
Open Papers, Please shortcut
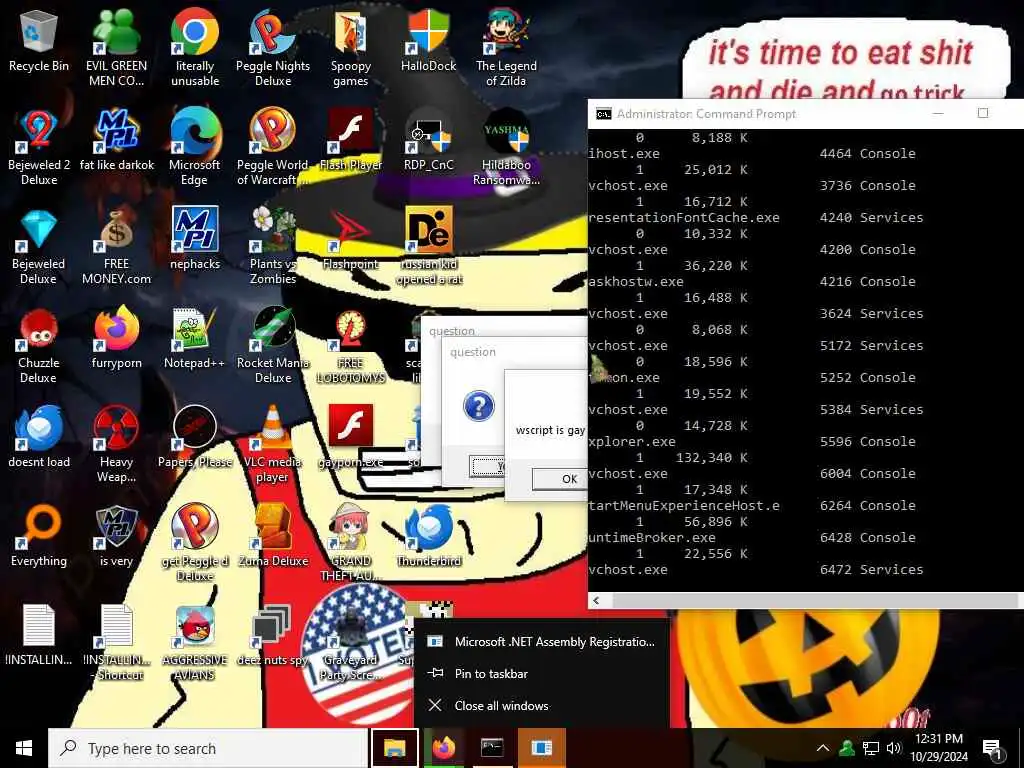point(195,437)
